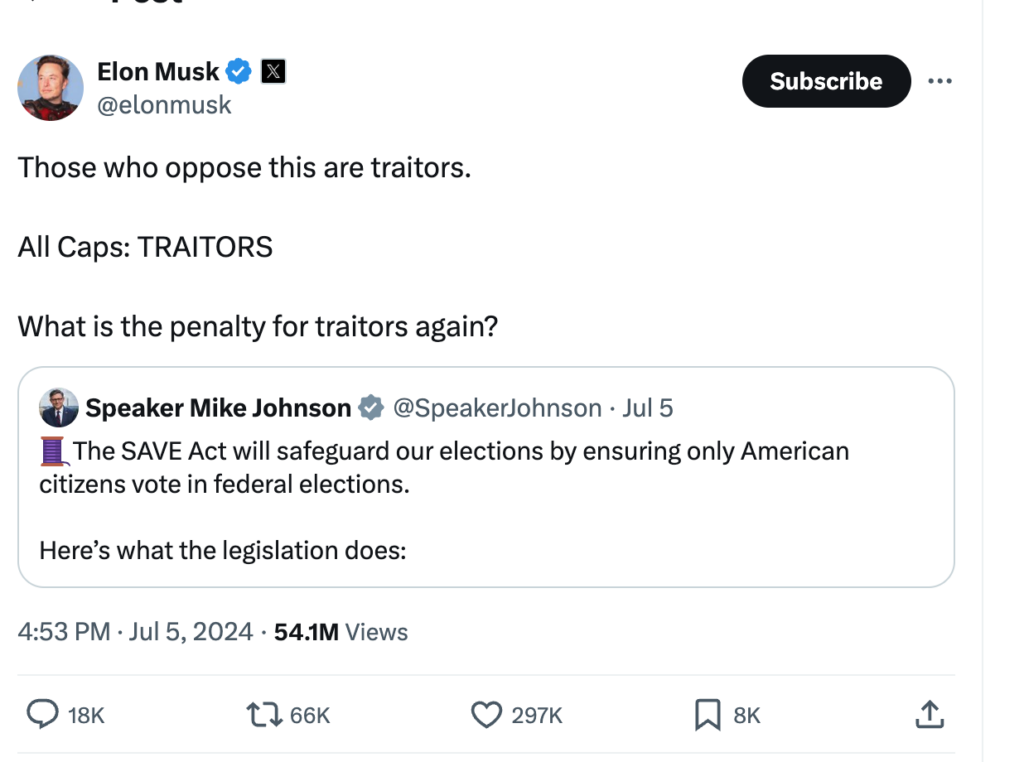Image resolution: width=1024 pixels, height=762 pixels.
Task: Click the X affiliation badge icon
Action: point(273,71)
